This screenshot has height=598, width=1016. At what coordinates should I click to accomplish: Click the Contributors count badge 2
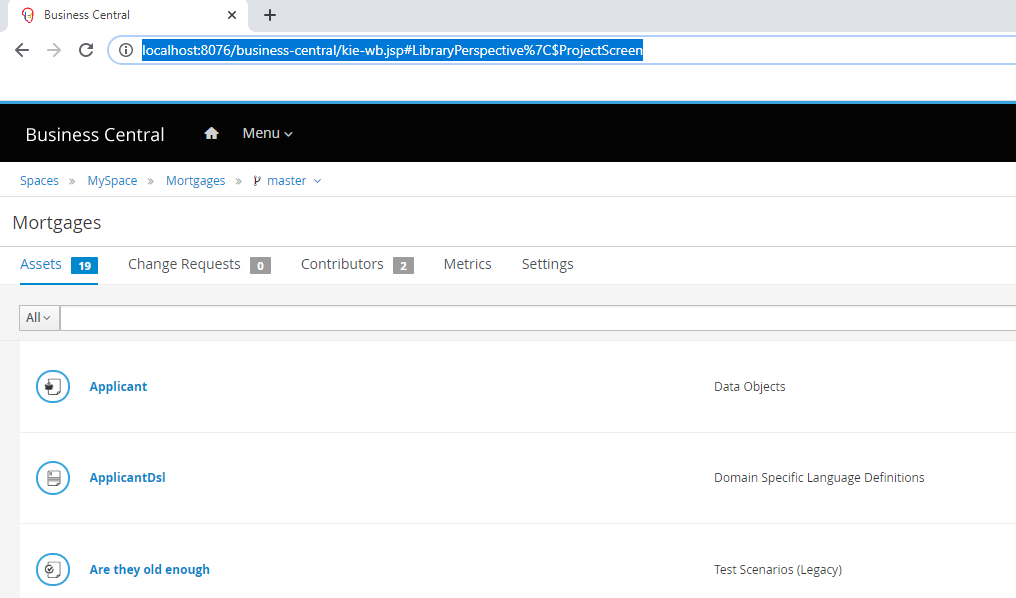(x=403, y=266)
